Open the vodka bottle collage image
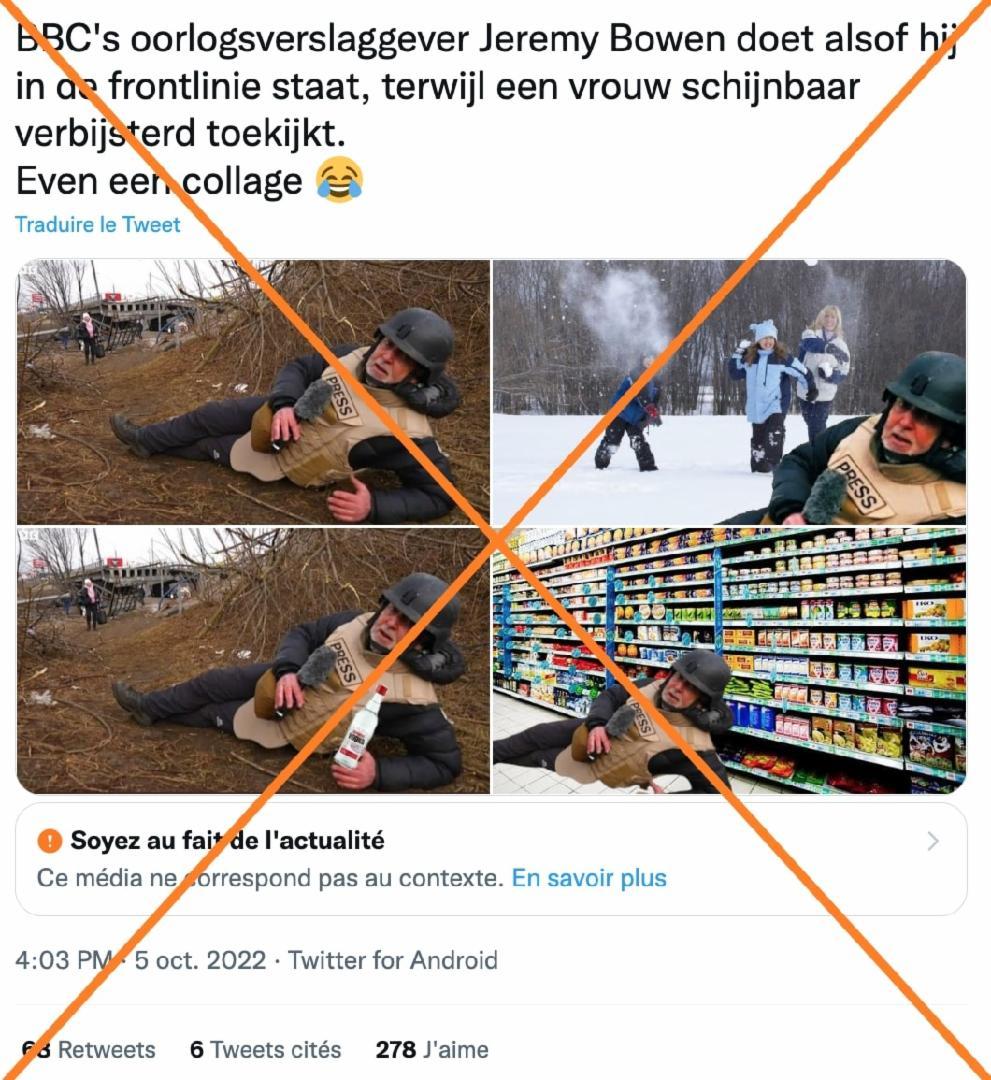The width and height of the screenshot is (991, 1080). [x=253, y=661]
